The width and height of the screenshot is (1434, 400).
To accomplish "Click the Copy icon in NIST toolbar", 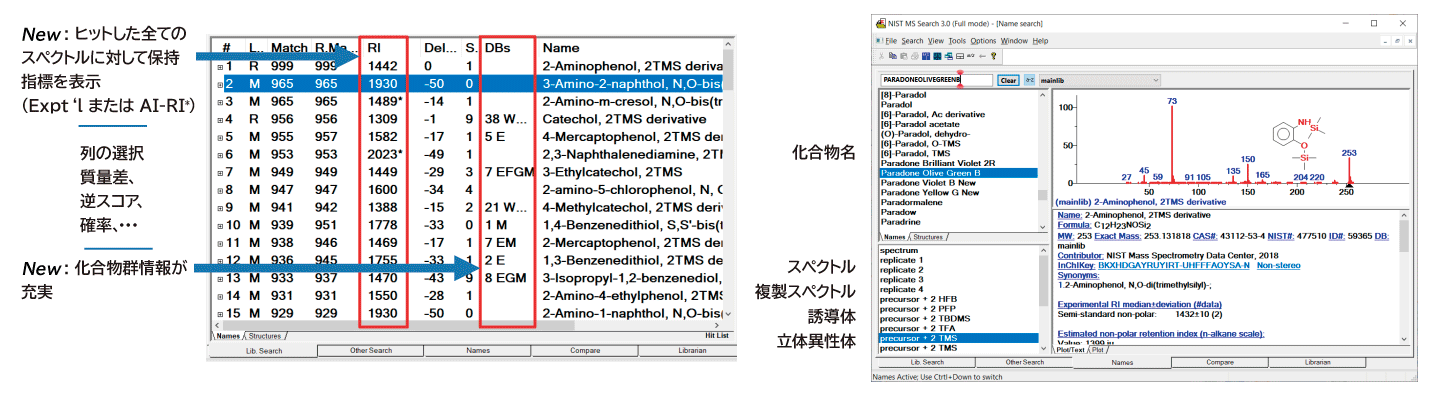I will (893, 56).
